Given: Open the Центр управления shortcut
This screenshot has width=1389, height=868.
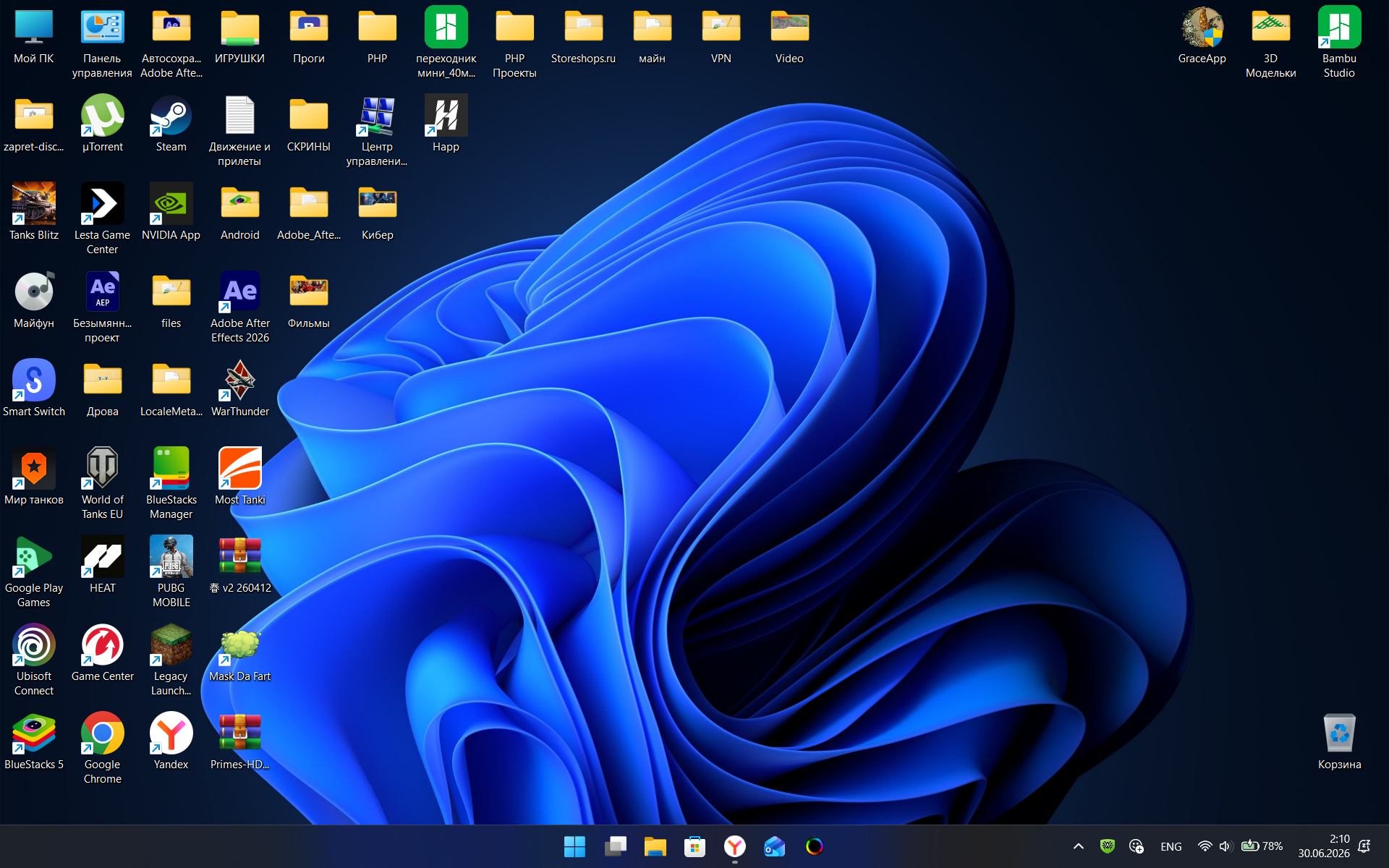Looking at the screenshot, I should tap(377, 132).
